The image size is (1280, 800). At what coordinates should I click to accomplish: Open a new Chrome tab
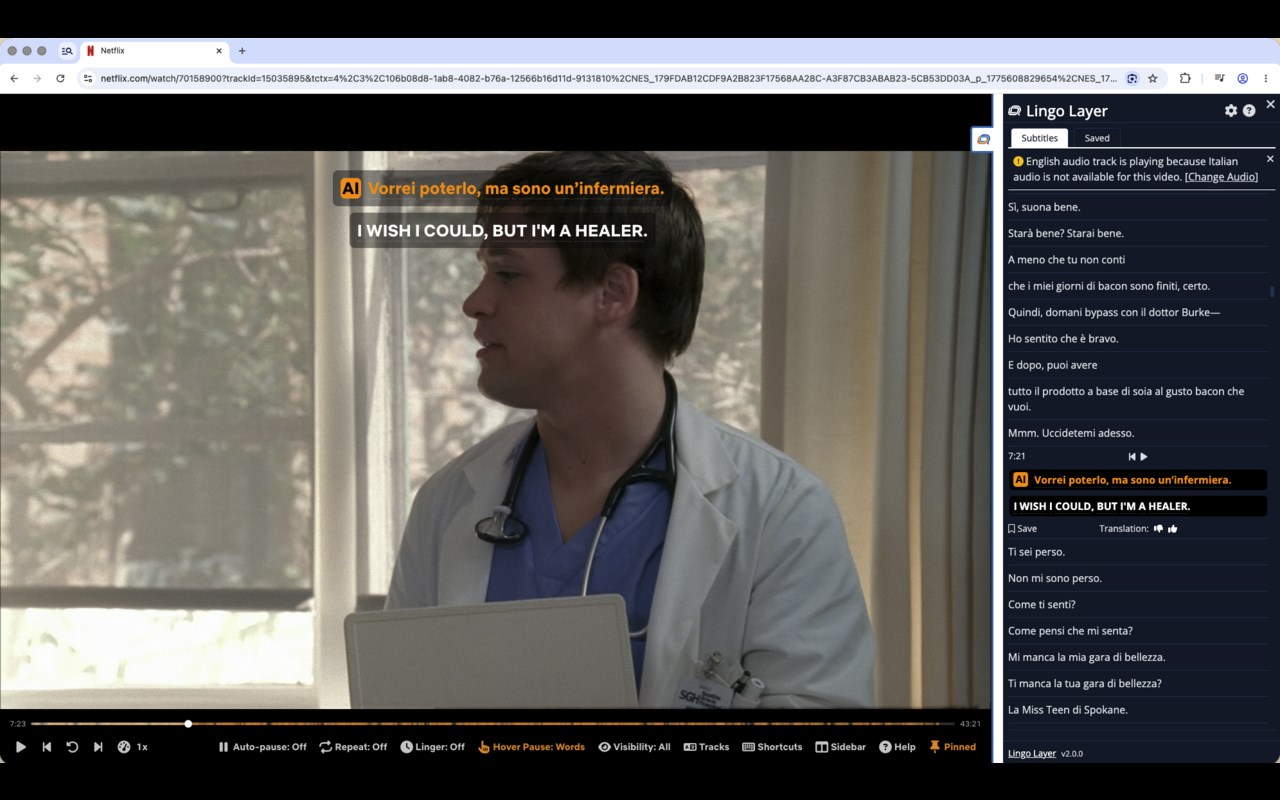[242, 51]
